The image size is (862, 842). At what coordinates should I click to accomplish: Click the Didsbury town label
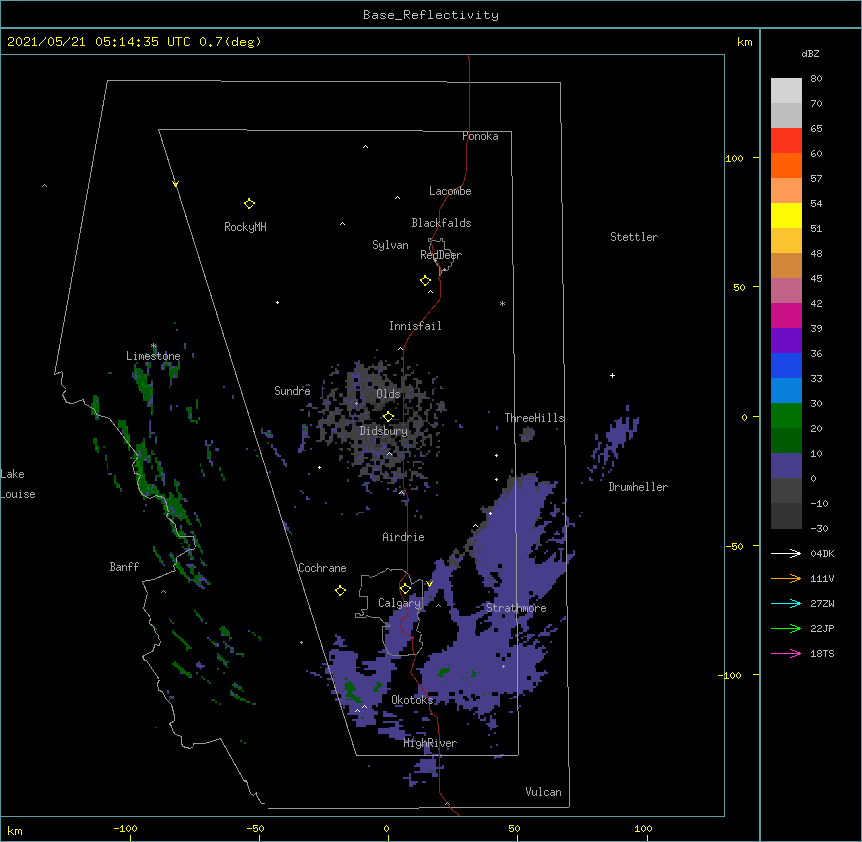pos(384,431)
